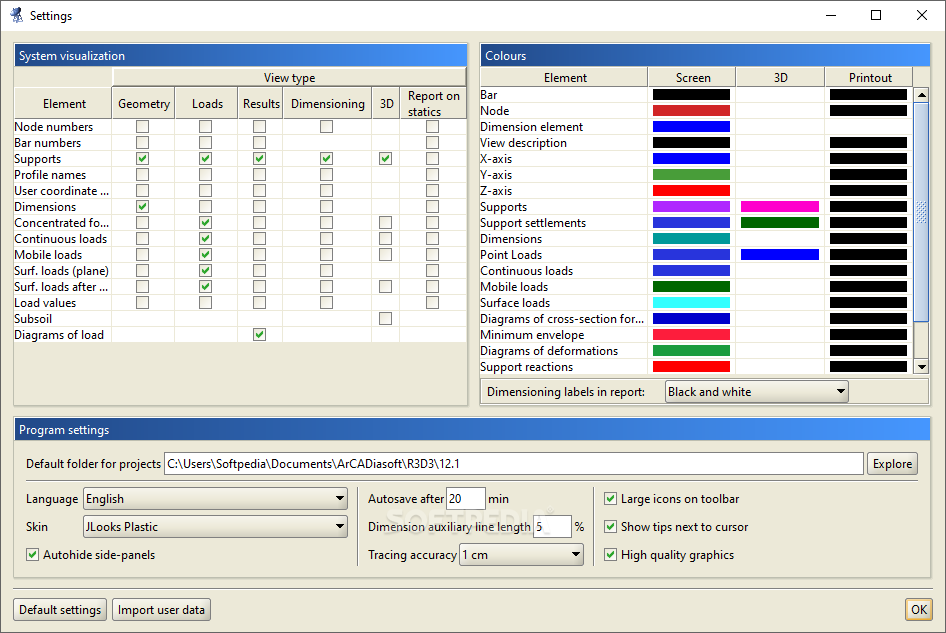
Task: Click Y-axis green screen colour swatch
Action: 691,174
